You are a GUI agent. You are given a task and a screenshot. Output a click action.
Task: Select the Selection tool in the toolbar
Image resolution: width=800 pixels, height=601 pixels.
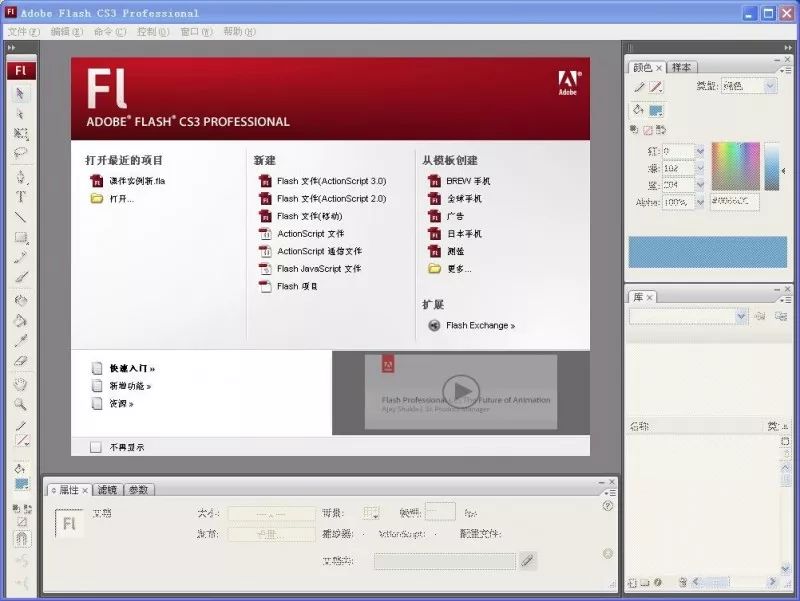[22, 92]
